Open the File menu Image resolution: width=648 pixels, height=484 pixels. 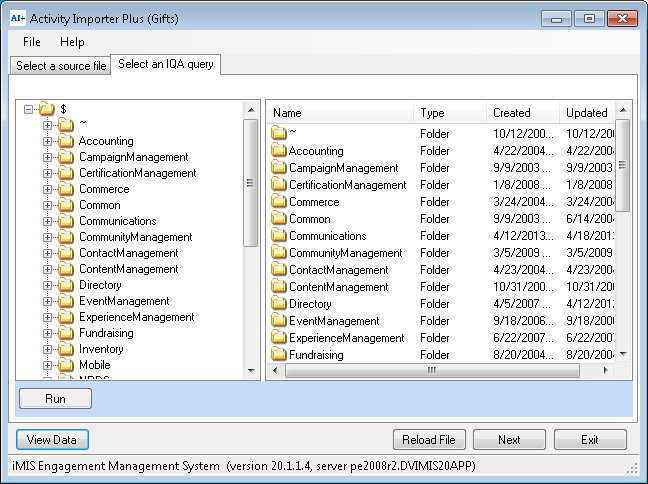(x=32, y=42)
